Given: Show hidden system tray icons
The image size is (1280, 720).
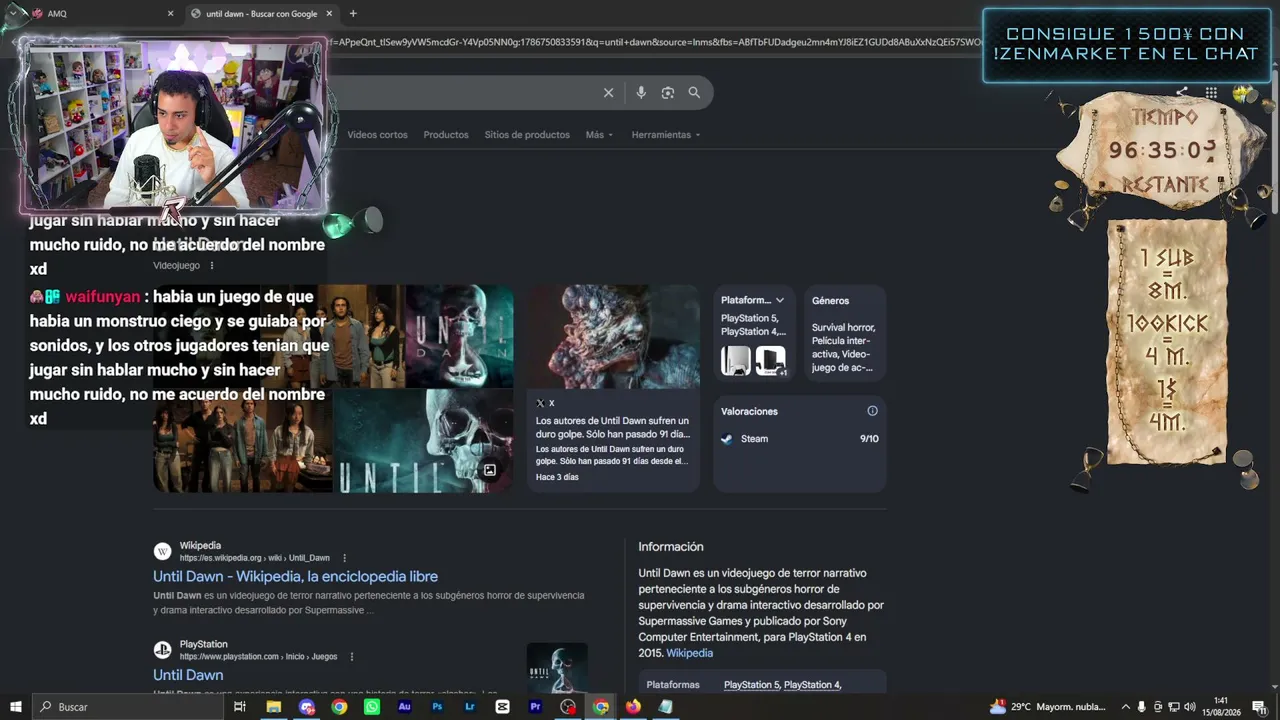Looking at the screenshot, I should pyautogui.click(x=1126, y=707).
